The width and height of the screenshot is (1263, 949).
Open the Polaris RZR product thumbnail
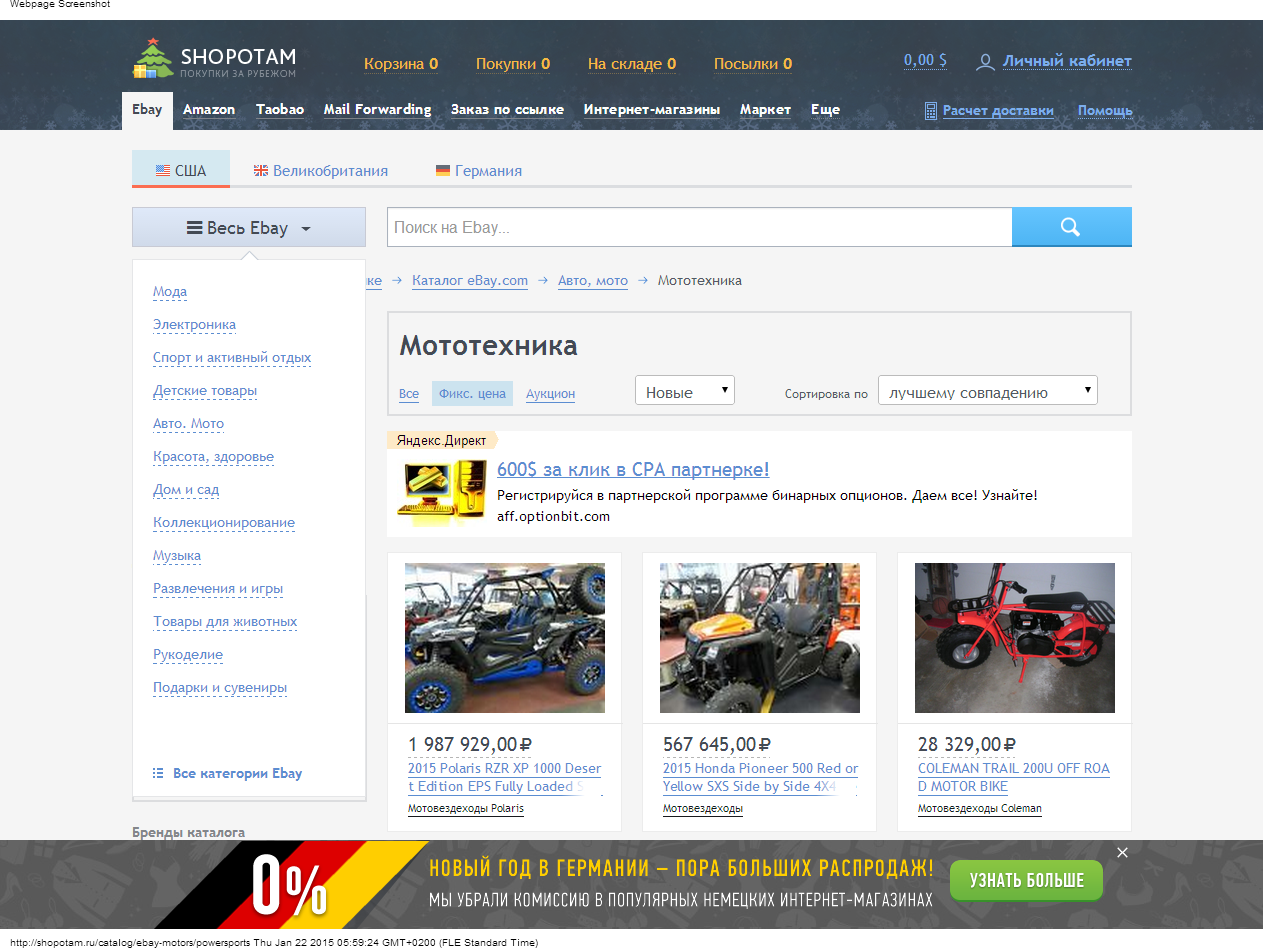[x=505, y=638]
